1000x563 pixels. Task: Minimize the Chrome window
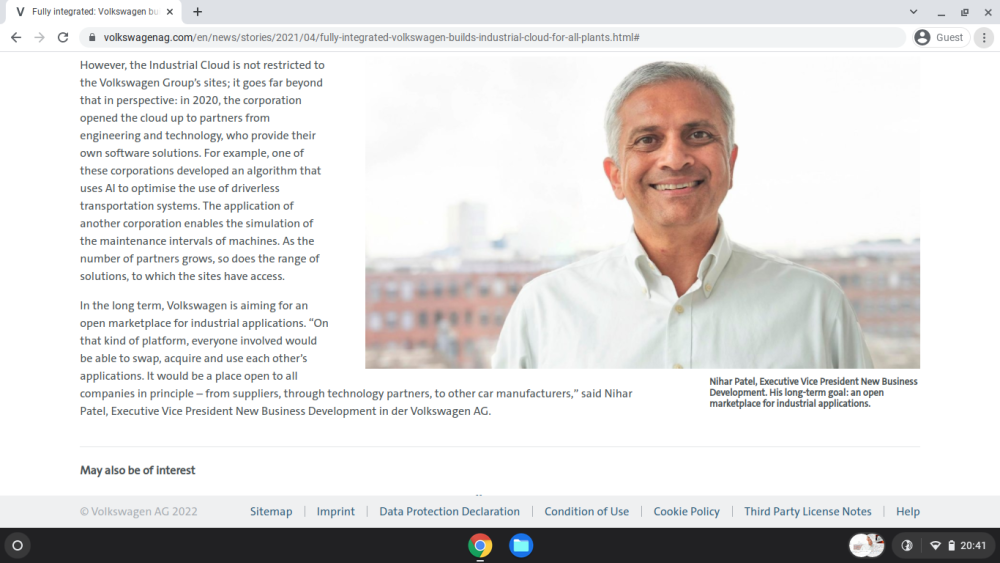[941, 12]
